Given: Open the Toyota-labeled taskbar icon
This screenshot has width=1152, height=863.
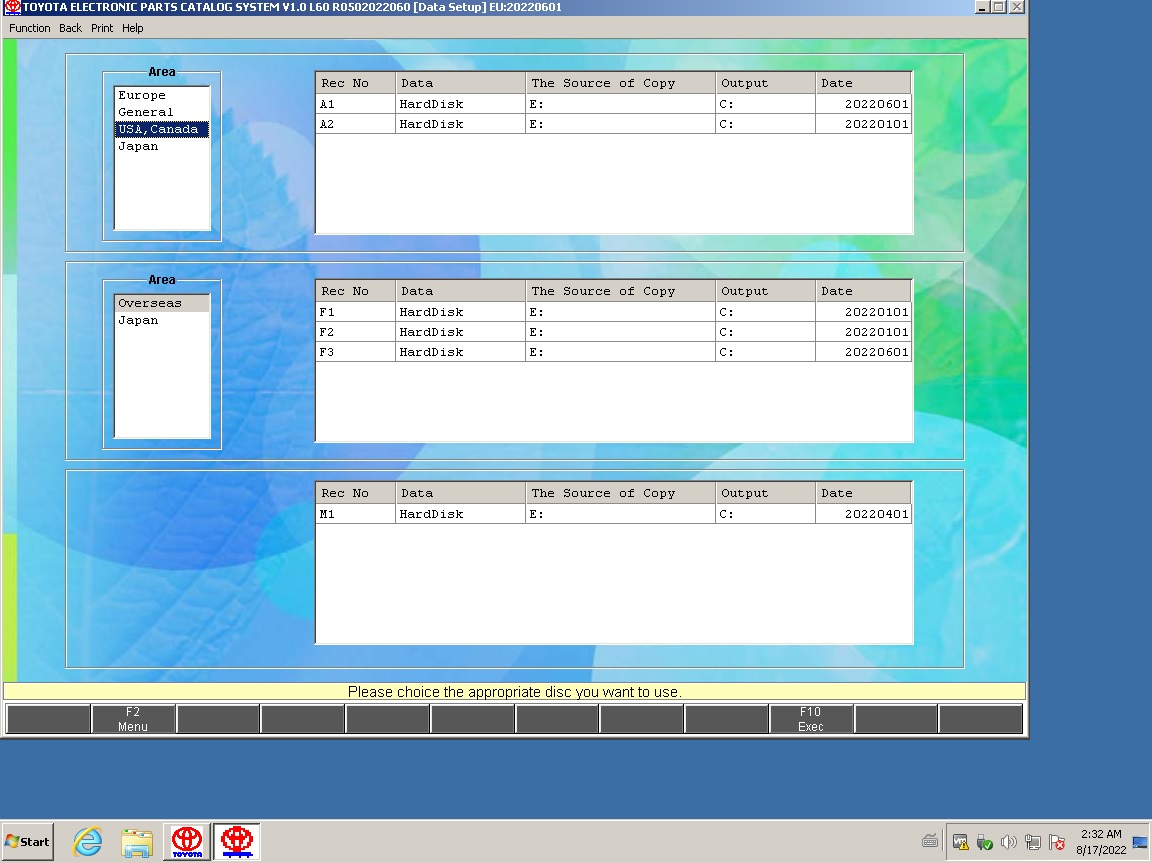Looking at the screenshot, I should pos(187,842).
